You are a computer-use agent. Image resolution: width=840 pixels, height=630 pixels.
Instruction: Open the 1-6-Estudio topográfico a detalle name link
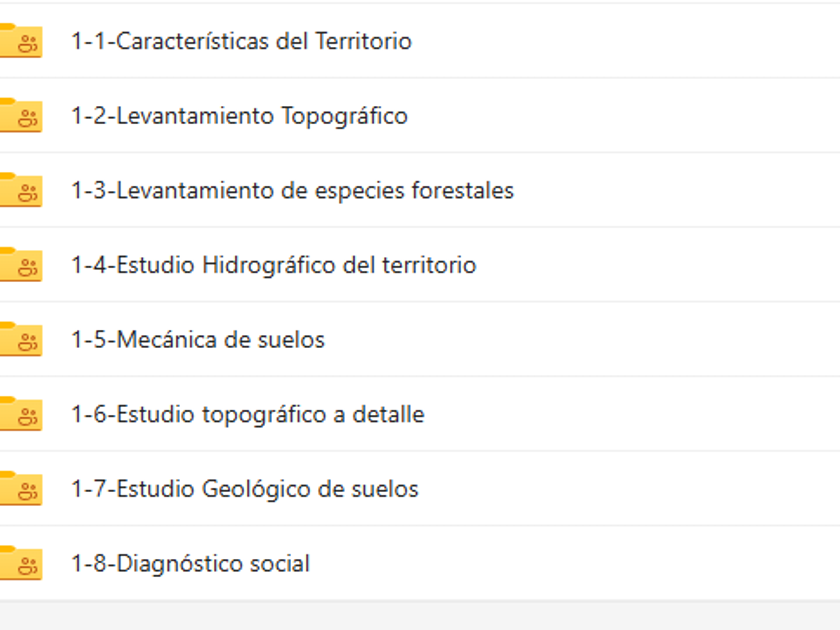247,414
